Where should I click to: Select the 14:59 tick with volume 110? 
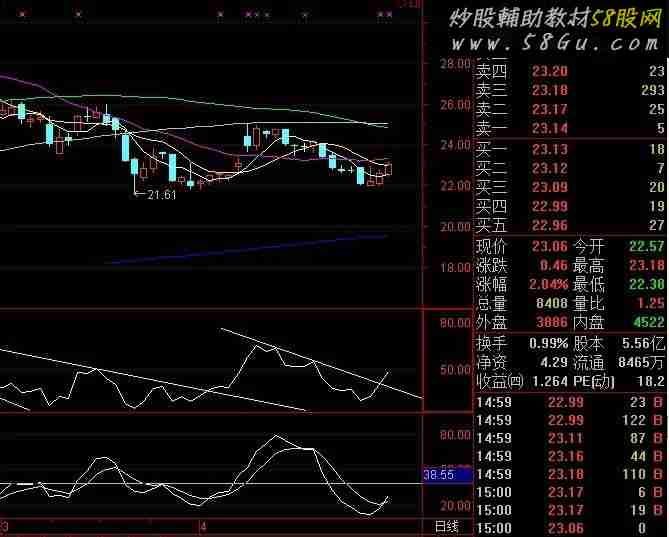coord(570,474)
